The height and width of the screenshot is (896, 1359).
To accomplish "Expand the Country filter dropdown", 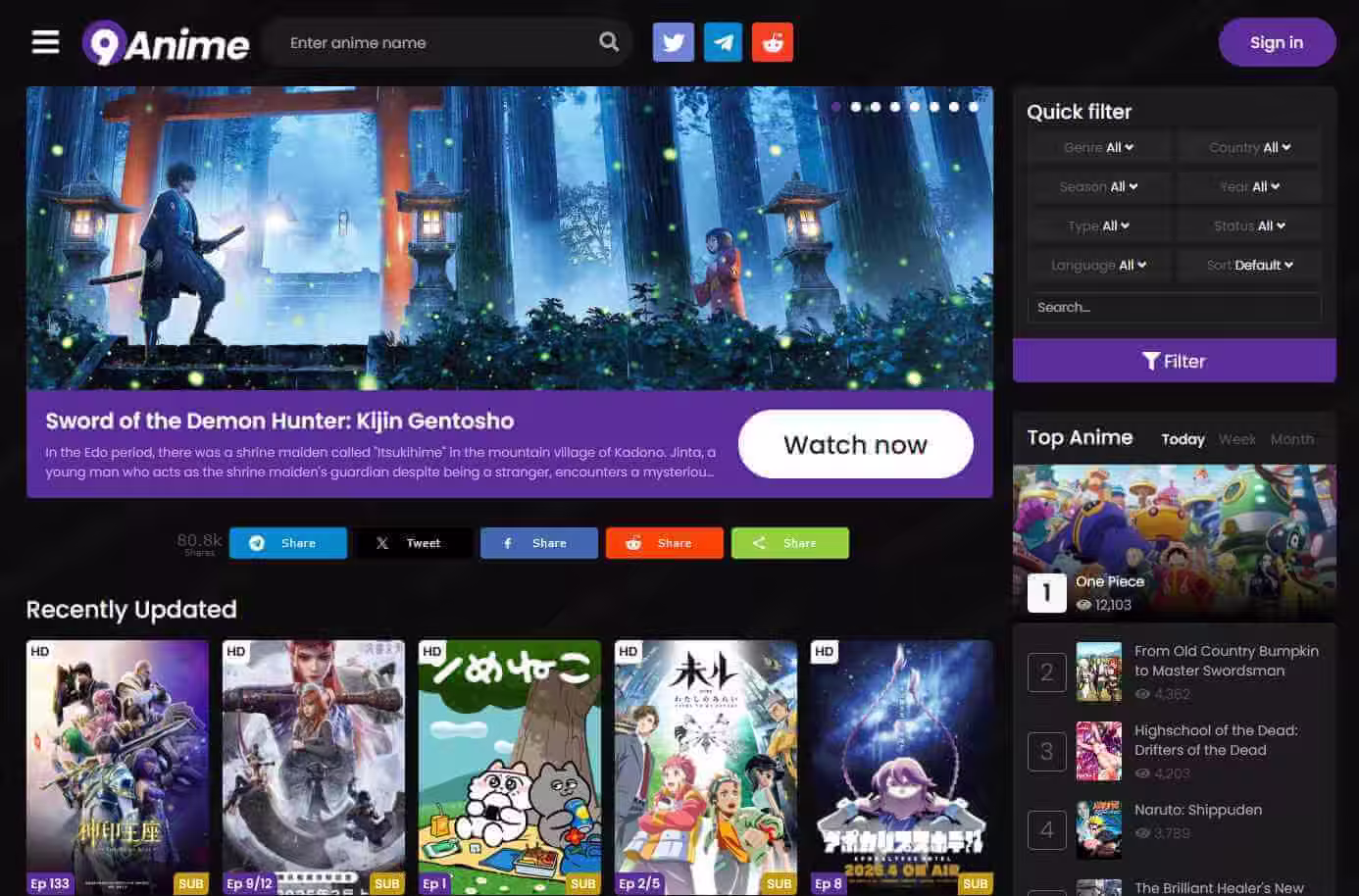I will coord(1249,147).
